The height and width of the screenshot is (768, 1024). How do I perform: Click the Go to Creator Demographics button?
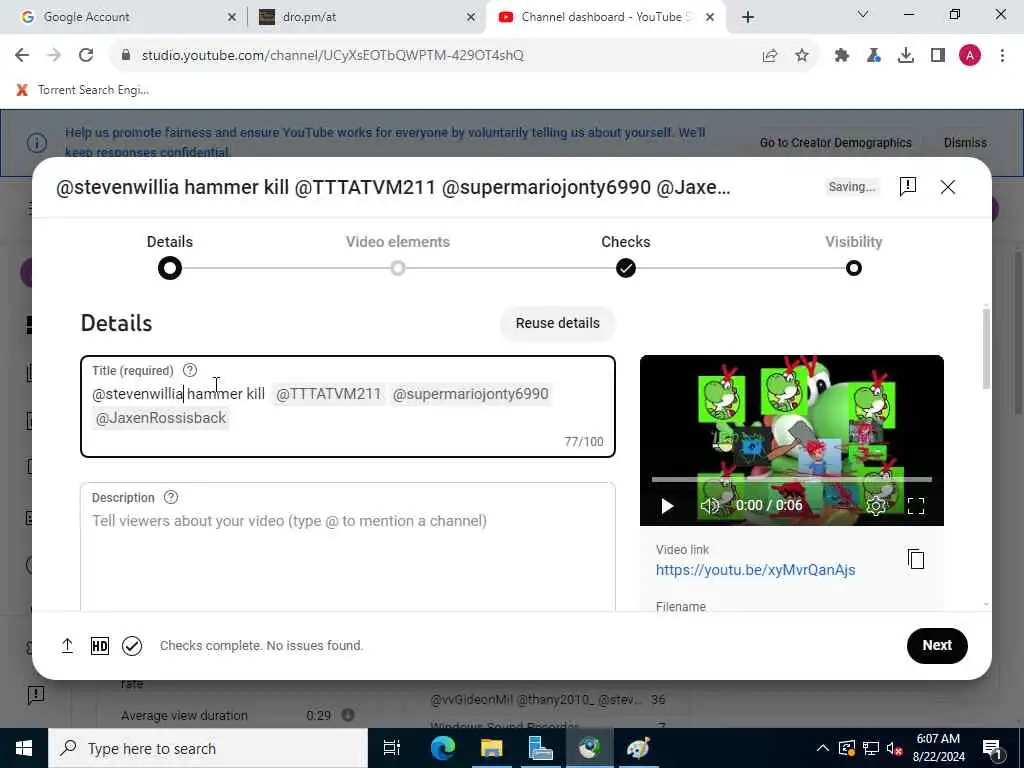pyautogui.click(x=835, y=142)
